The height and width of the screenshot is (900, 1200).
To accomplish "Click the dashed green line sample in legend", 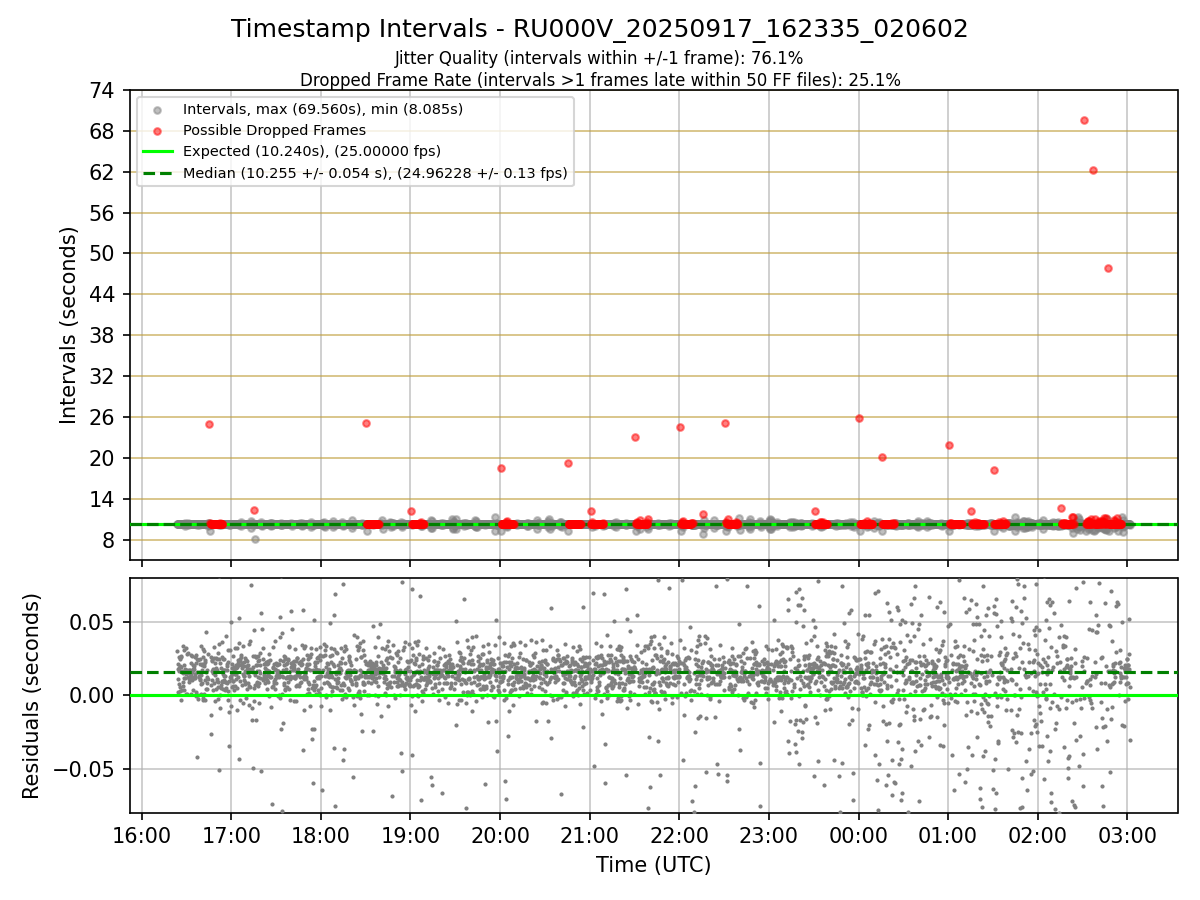I will point(158,173).
